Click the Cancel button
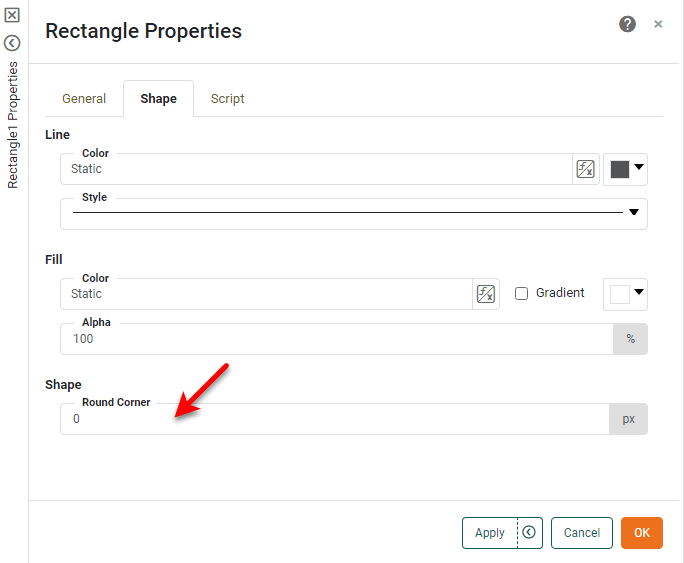The height and width of the screenshot is (563, 684). (582, 533)
